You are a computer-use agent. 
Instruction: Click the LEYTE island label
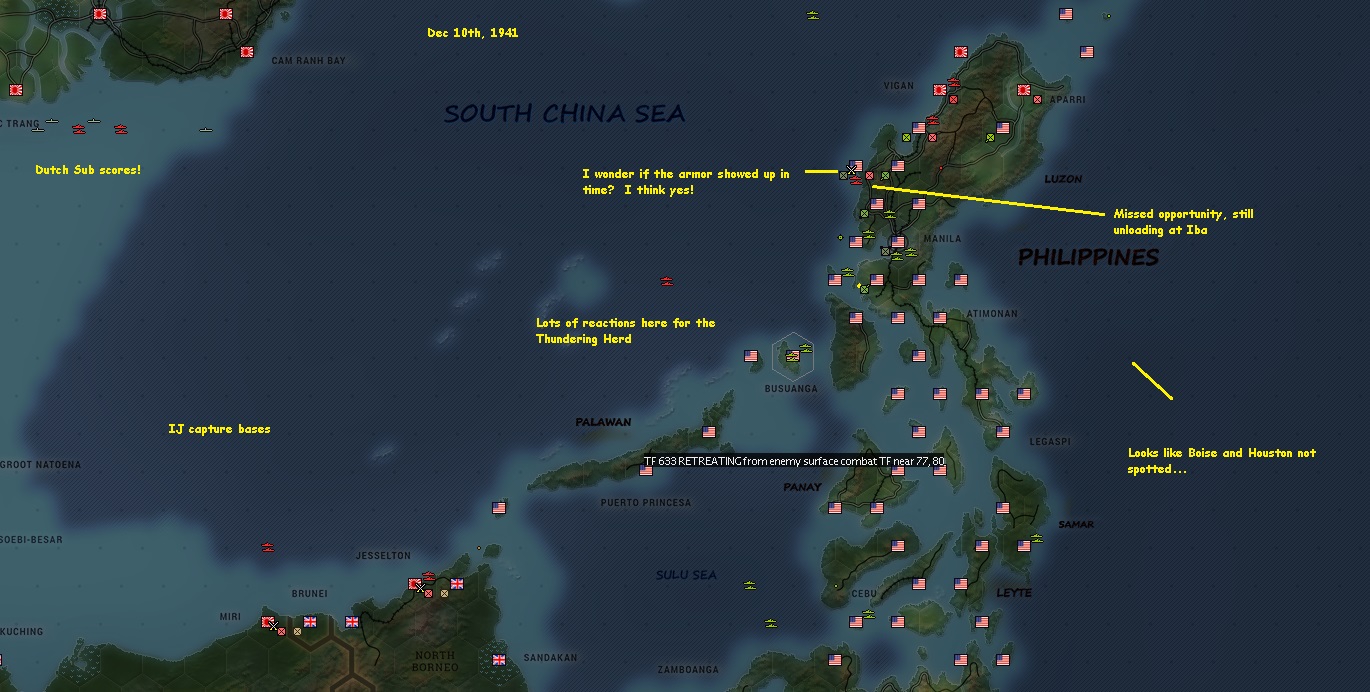1013,593
